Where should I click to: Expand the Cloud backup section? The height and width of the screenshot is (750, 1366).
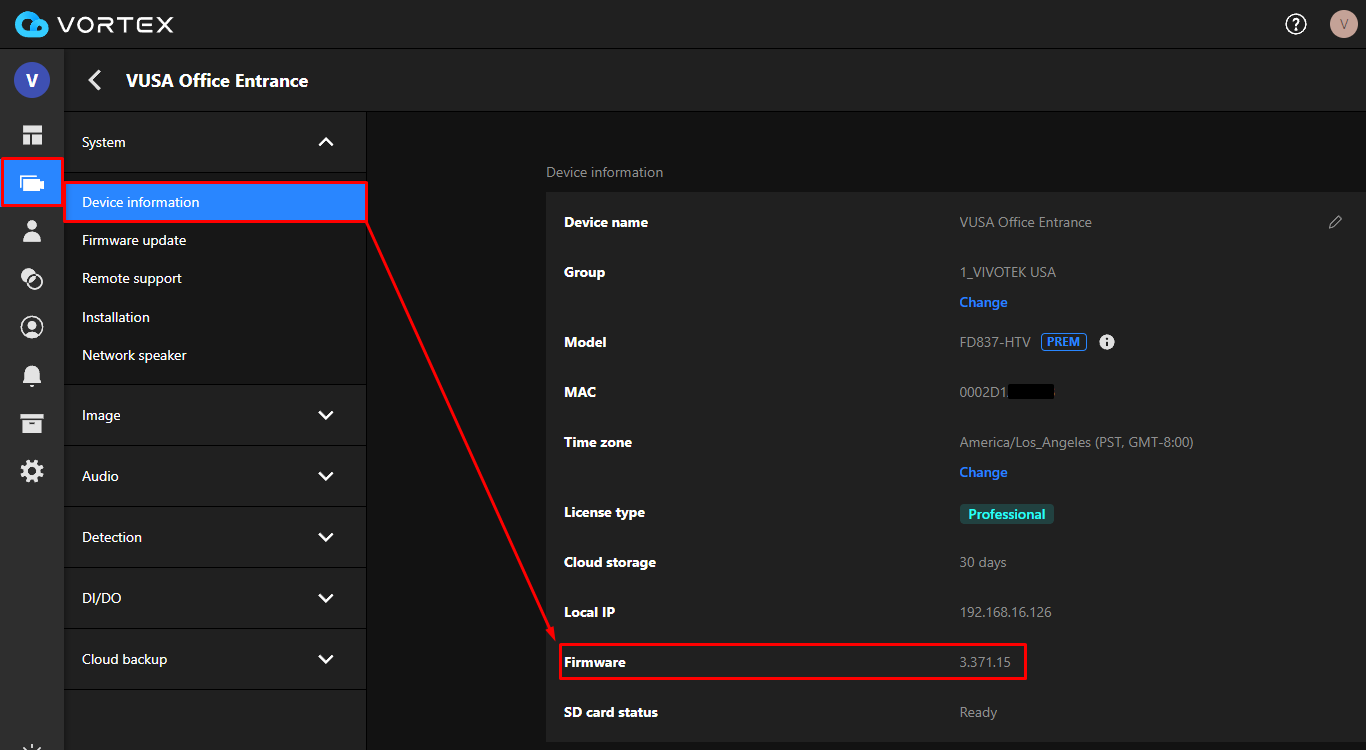(x=325, y=659)
